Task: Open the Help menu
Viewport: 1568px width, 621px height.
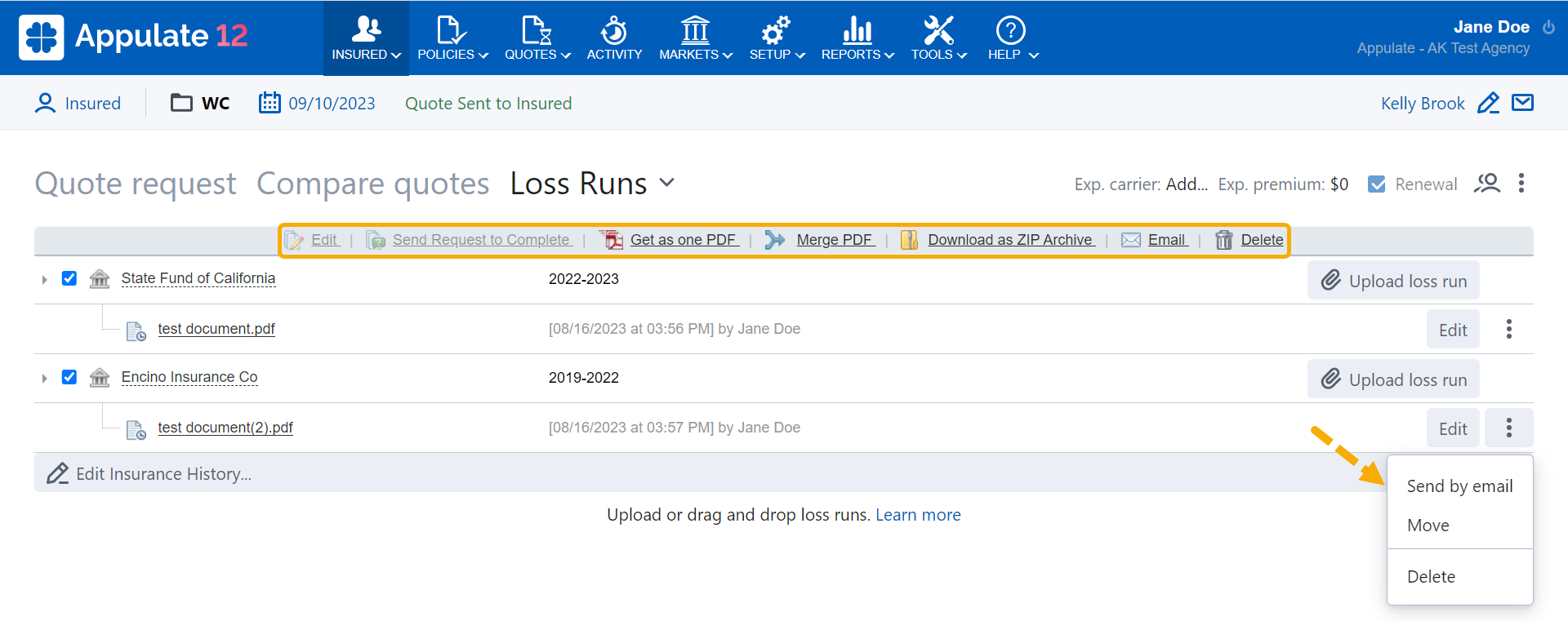Action: coord(1013,38)
